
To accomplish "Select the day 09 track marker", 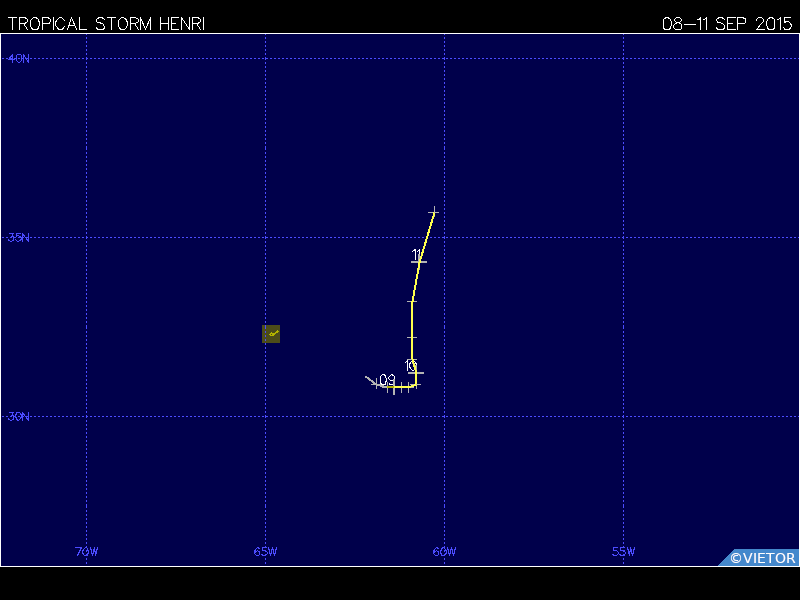I will click(391, 386).
